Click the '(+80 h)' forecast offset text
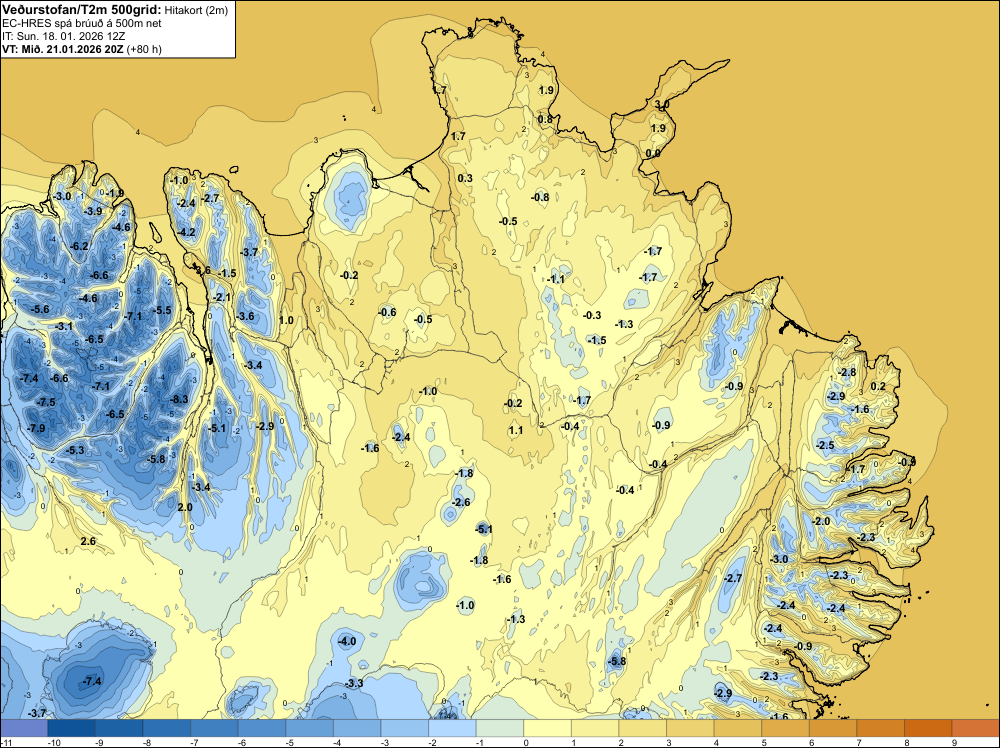 pos(144,49)
